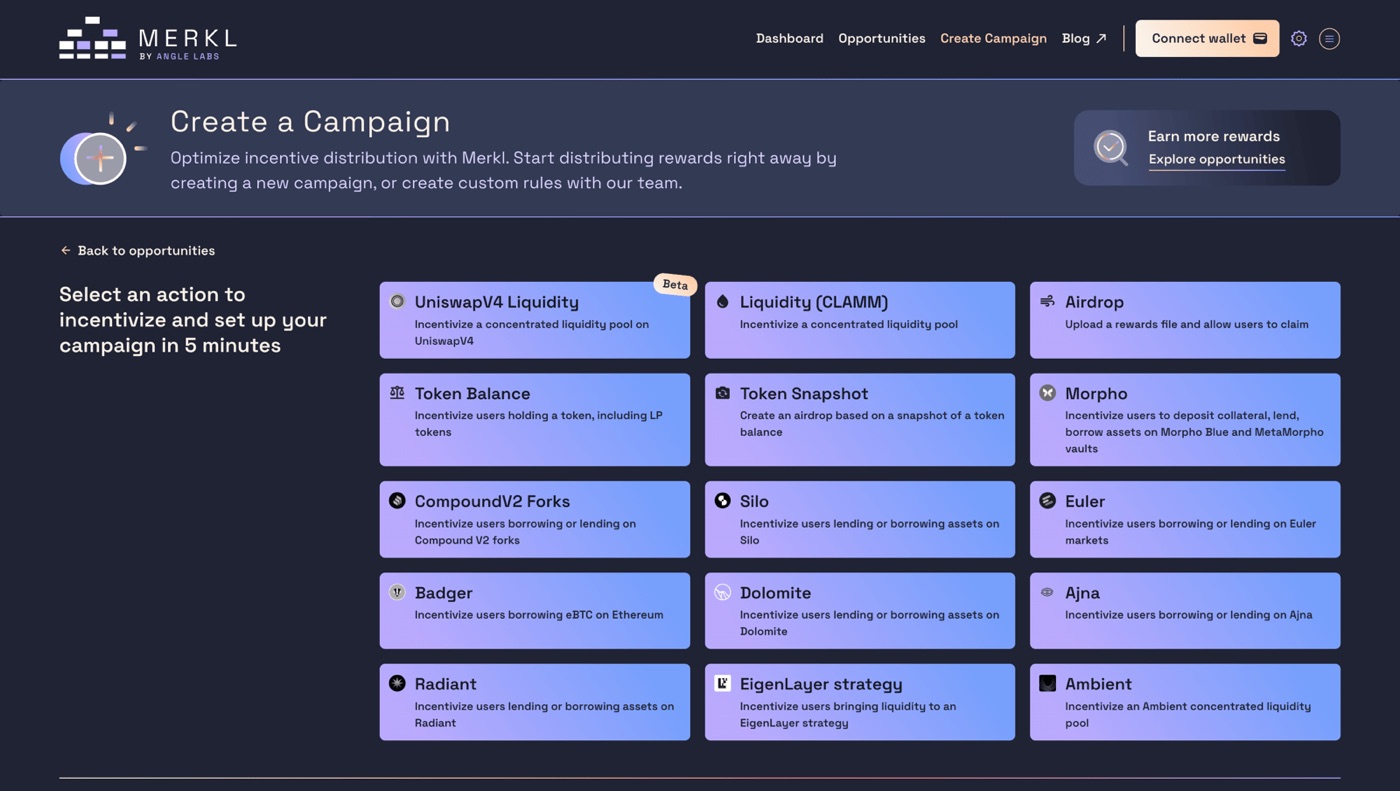Click the Radiant logo icon
Viewport: 1400px width, 791px height.
(x=397, y=683)
